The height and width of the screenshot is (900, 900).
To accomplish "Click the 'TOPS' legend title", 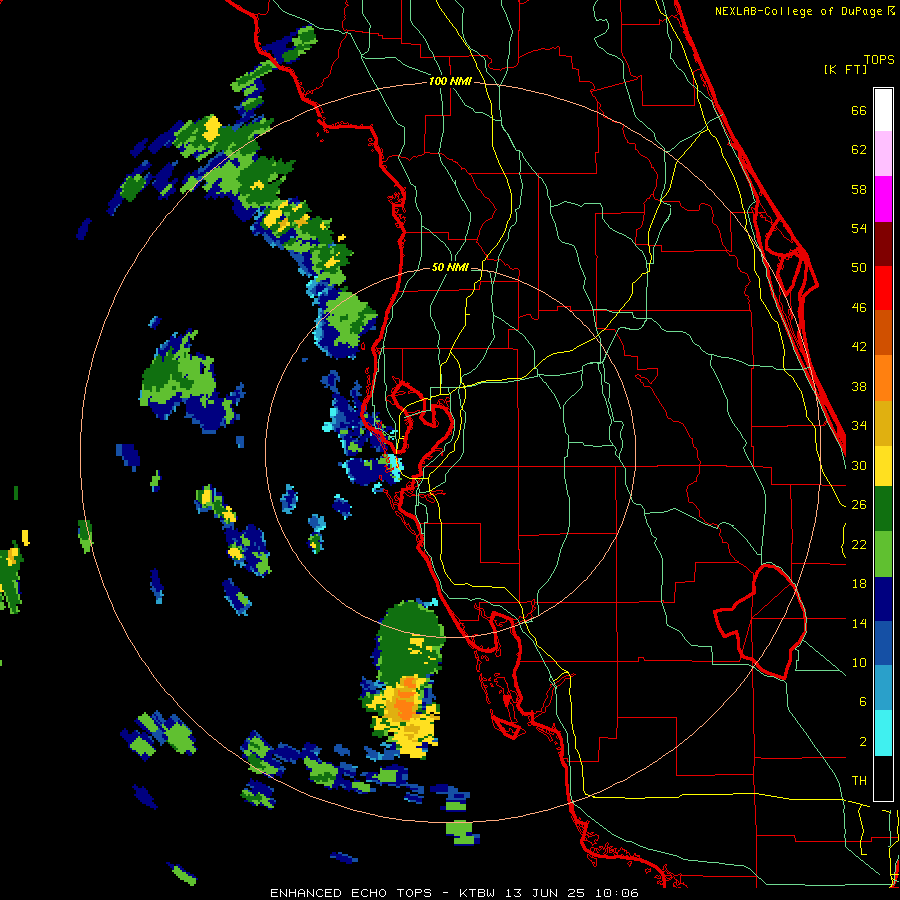I will pyautogui.click(x=879, y=59).
